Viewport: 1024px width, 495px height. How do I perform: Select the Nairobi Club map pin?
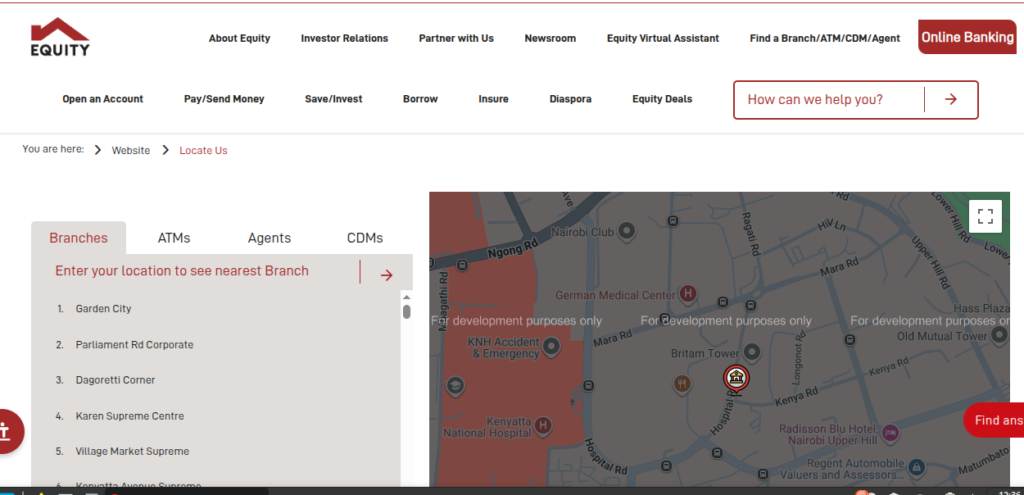tap(627, 232)
